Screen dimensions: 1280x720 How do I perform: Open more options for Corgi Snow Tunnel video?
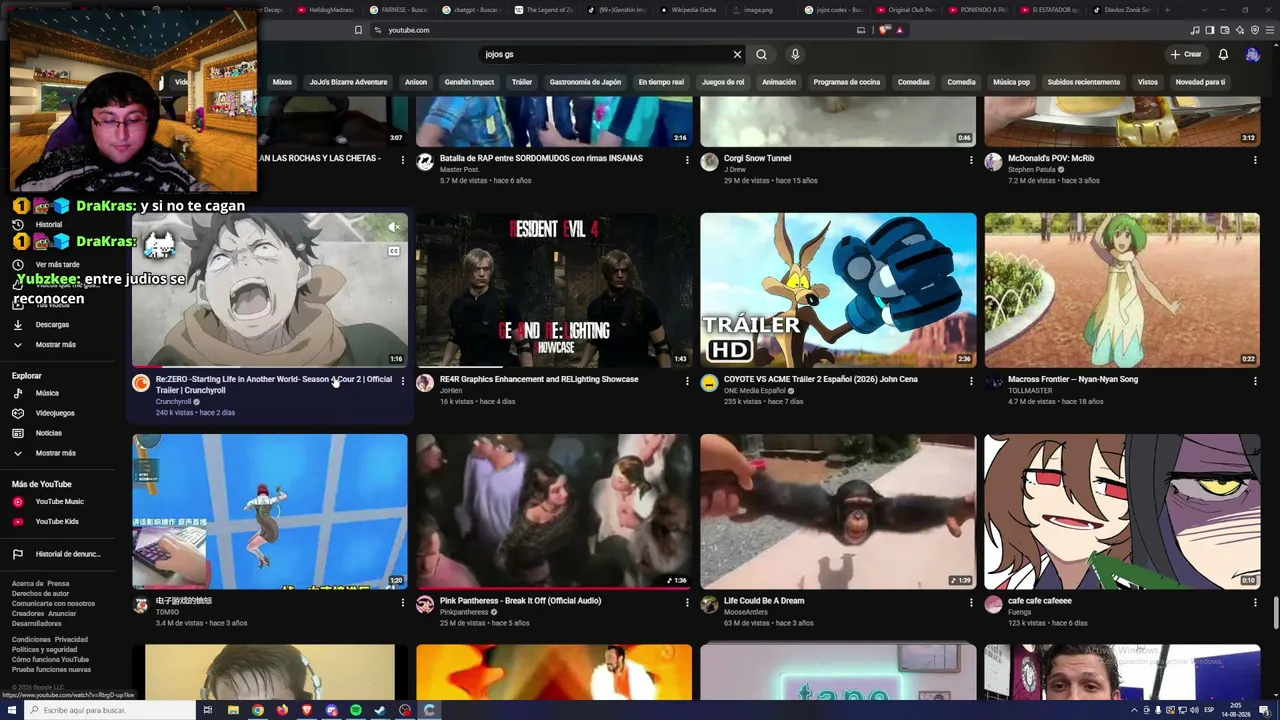tap(971, 159)
